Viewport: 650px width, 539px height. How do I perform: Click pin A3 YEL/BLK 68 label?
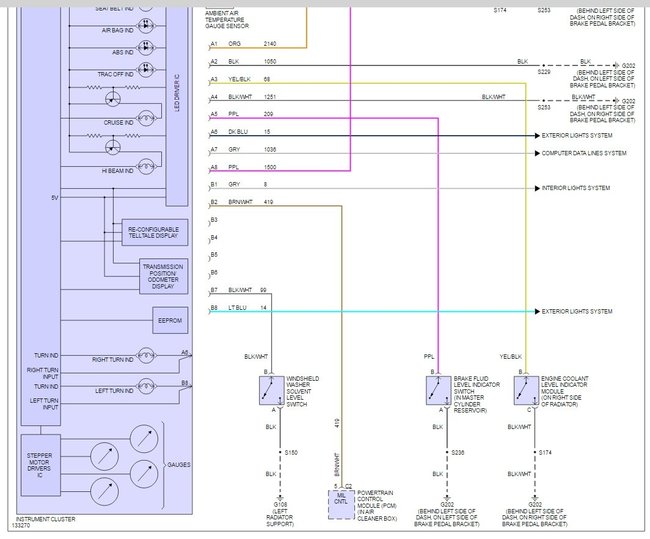[x=240, y=79]
